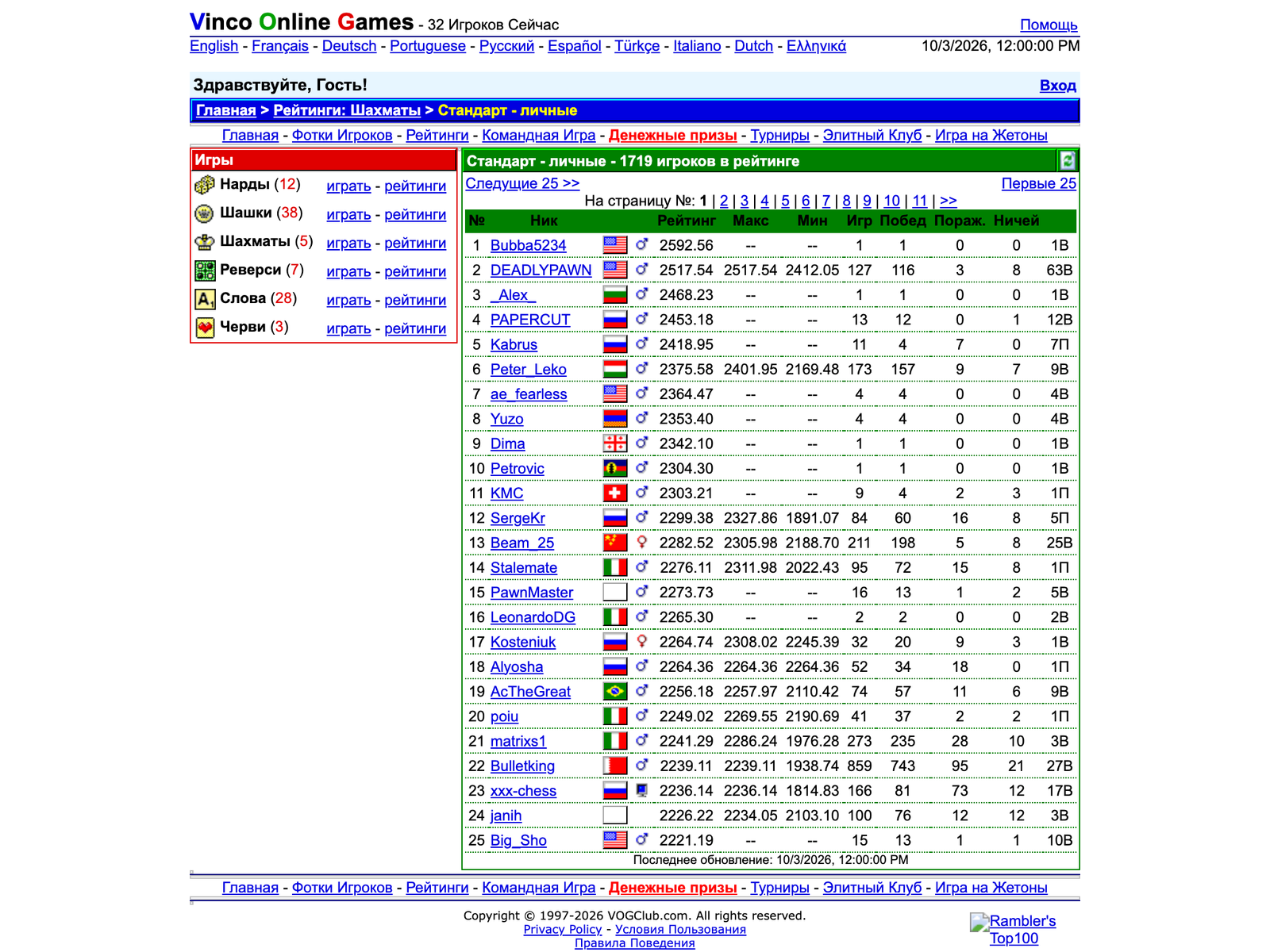
Task: Go to page 2 of ratings
Action: click(724, 201)
